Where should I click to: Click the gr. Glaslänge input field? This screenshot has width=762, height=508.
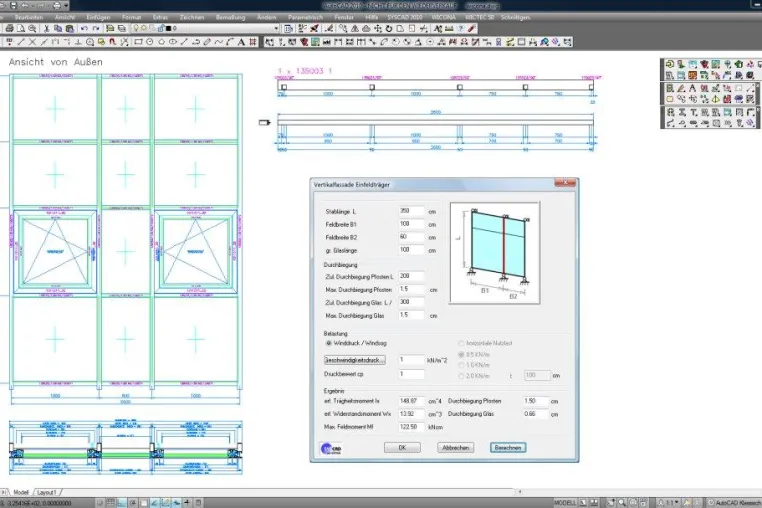(411, 250)
